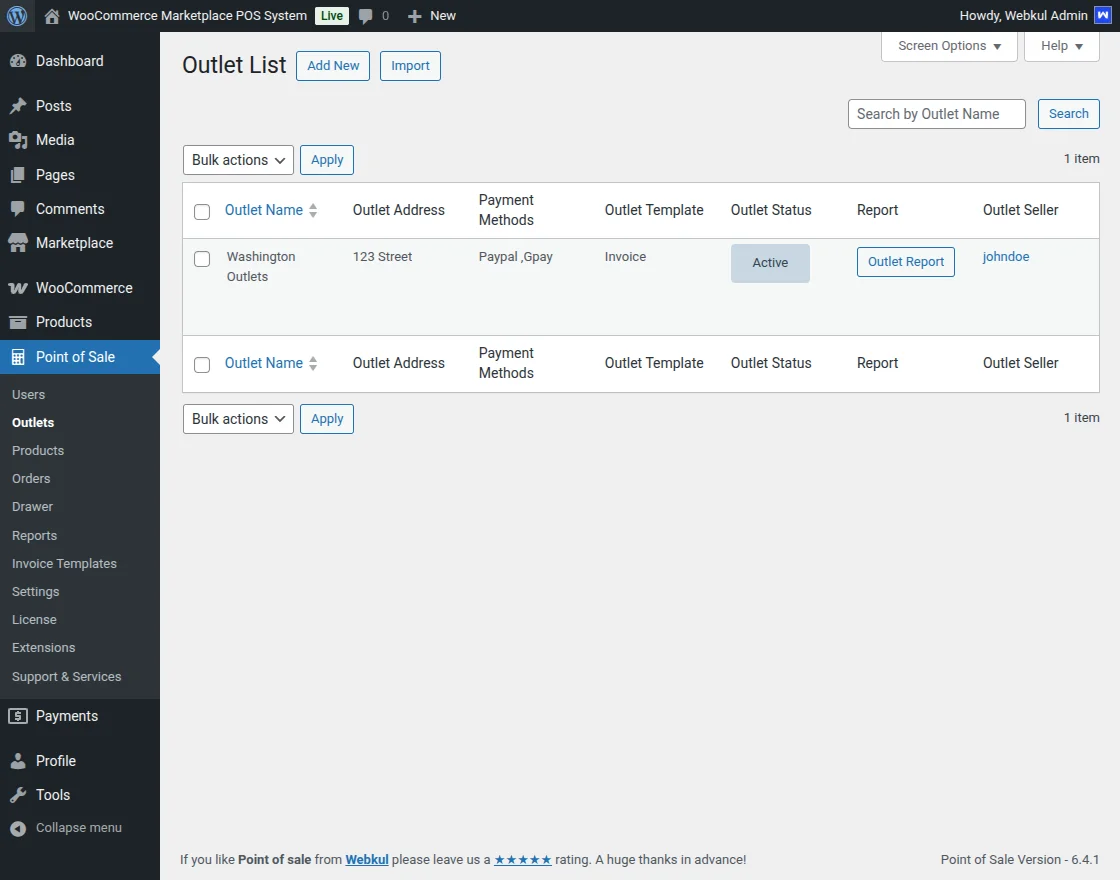Click the Products archive icon in sidebar

18,322
